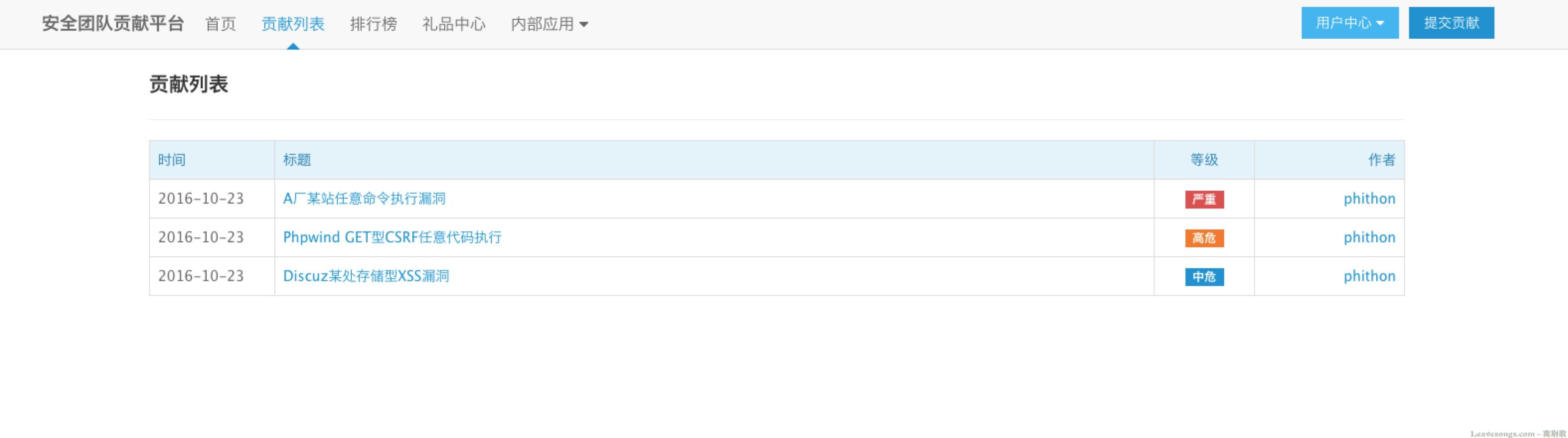Click the 等级 column header

1204,160
